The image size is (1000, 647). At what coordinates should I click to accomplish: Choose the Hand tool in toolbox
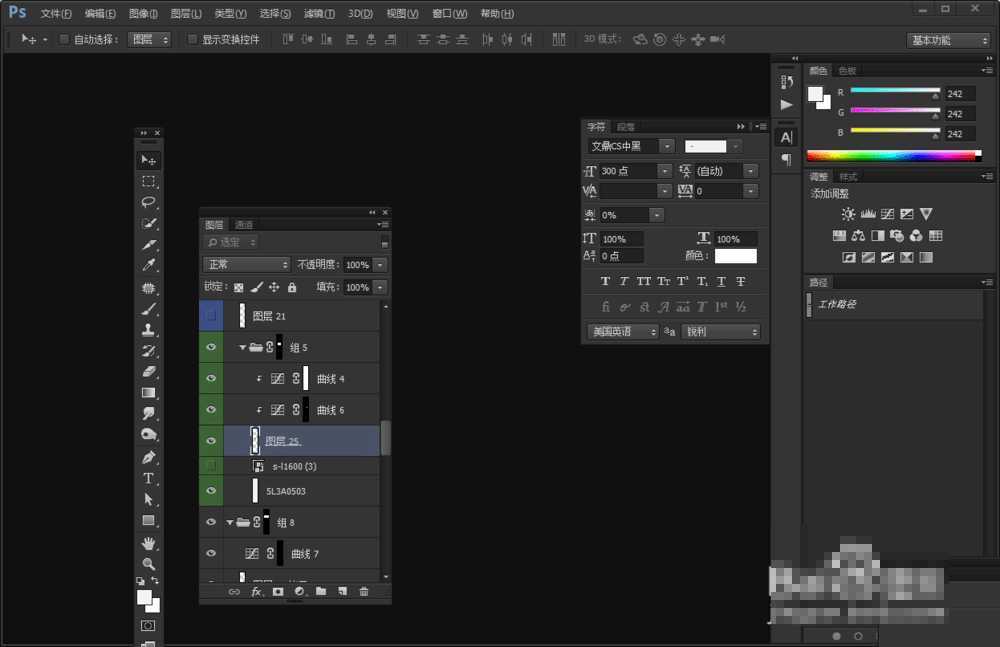(x=149, y=543)
